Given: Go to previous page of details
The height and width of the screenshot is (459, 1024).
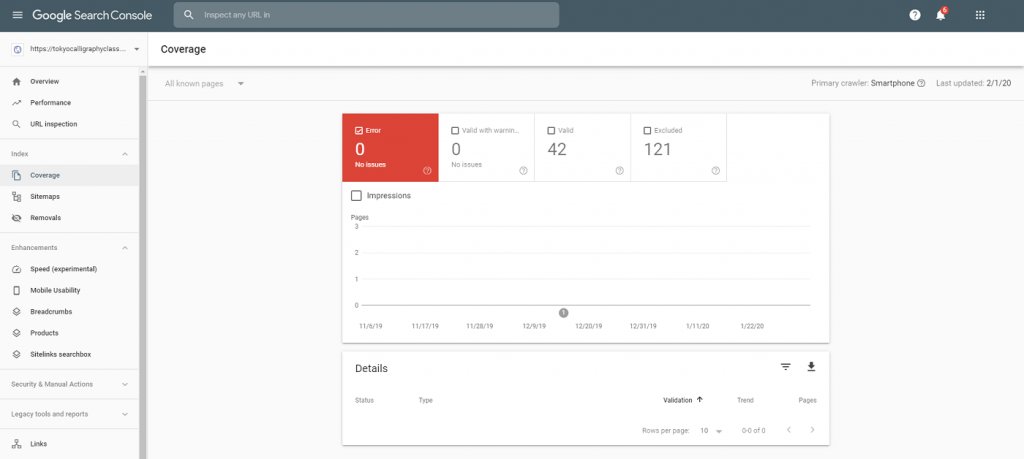Looking at the screenshot, I should coord(789,430).
